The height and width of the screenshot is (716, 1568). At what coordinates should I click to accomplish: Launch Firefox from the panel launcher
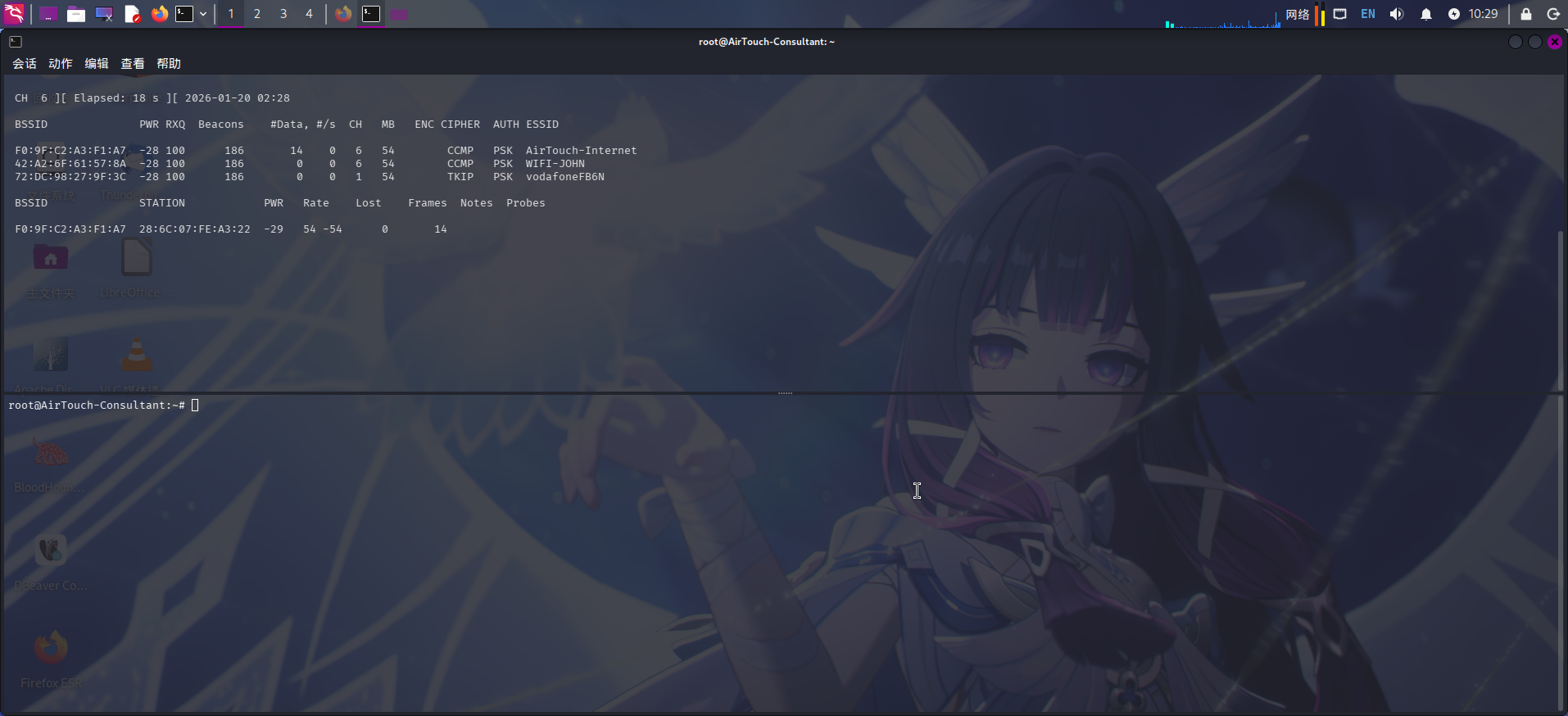pos(160,14)
